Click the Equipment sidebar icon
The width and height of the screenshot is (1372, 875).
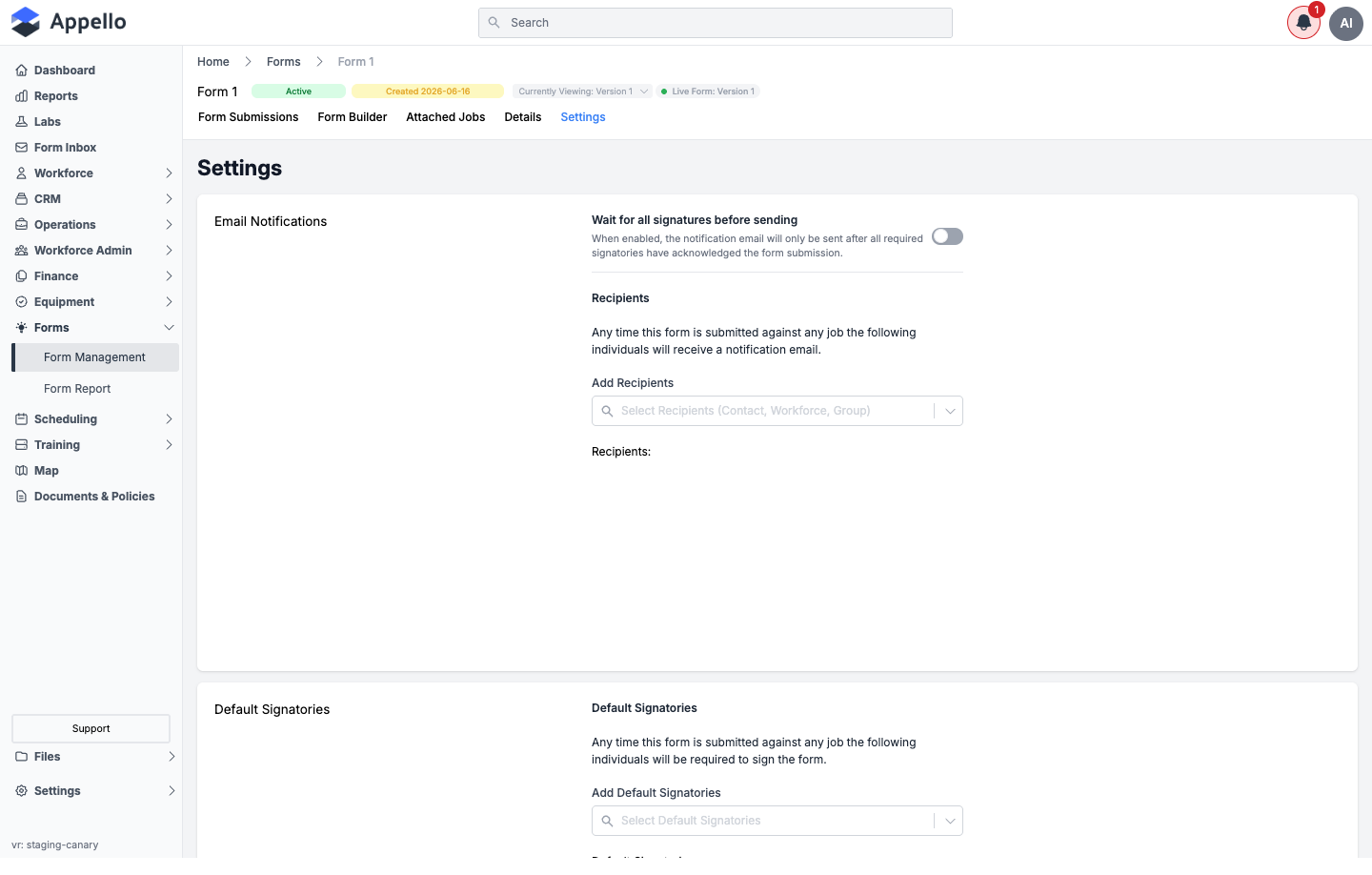pyautogui.click(x=21, y=302)
